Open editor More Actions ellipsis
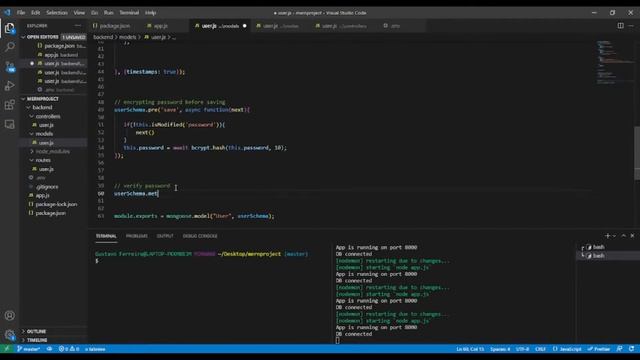The image size is (640, 360). click(631, 25)
